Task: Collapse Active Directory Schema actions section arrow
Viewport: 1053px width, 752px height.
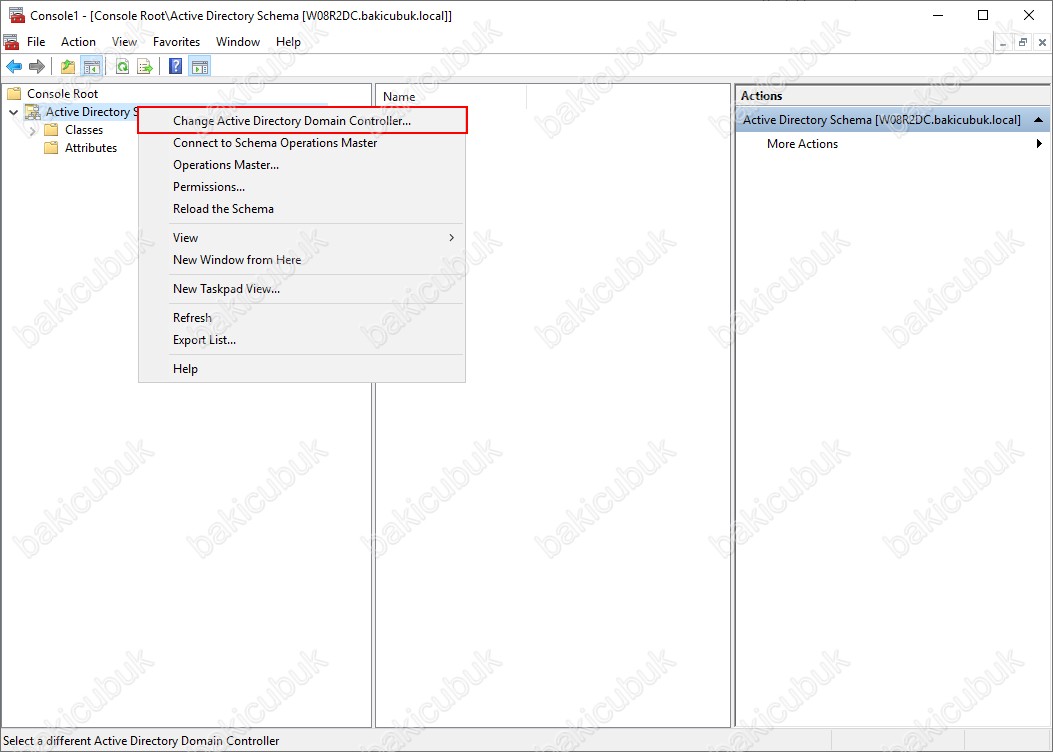Action: pos(1039,120)
